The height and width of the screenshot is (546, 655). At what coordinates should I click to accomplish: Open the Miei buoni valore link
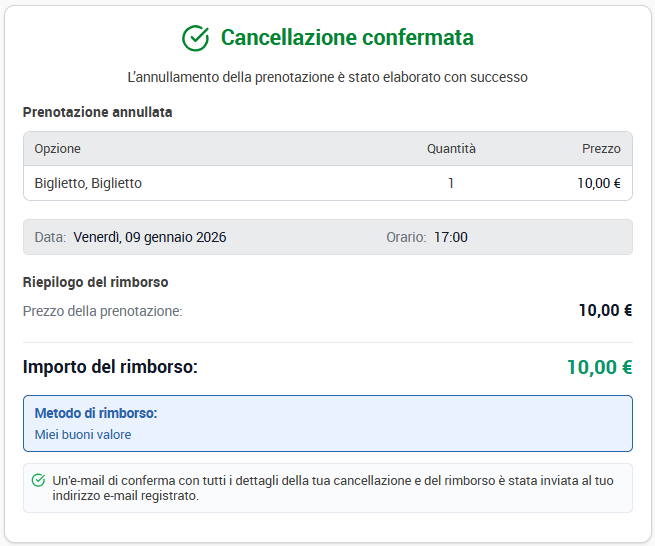tap(83, 434)
